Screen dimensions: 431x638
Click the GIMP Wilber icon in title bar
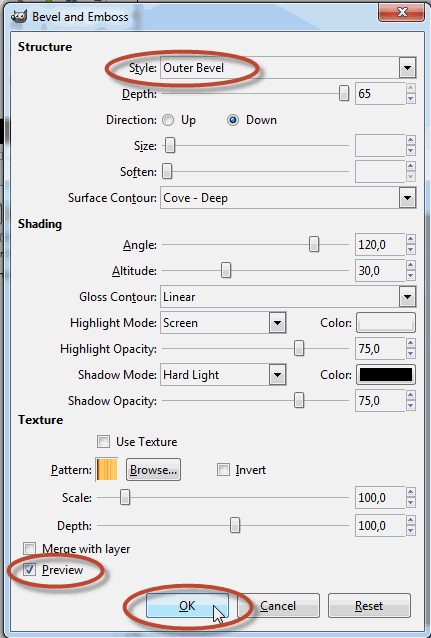19,16
